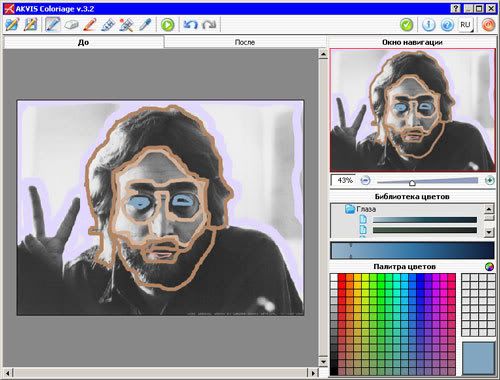Click the green Run button
The image size is (500, 380).
coord(167,25)
